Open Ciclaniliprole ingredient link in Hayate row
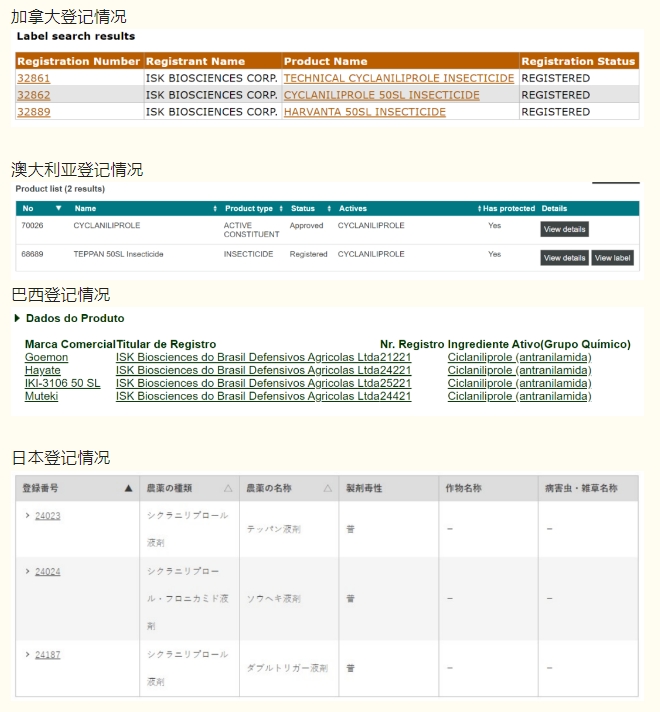660x712 pixels. click(x=519, y=370)
